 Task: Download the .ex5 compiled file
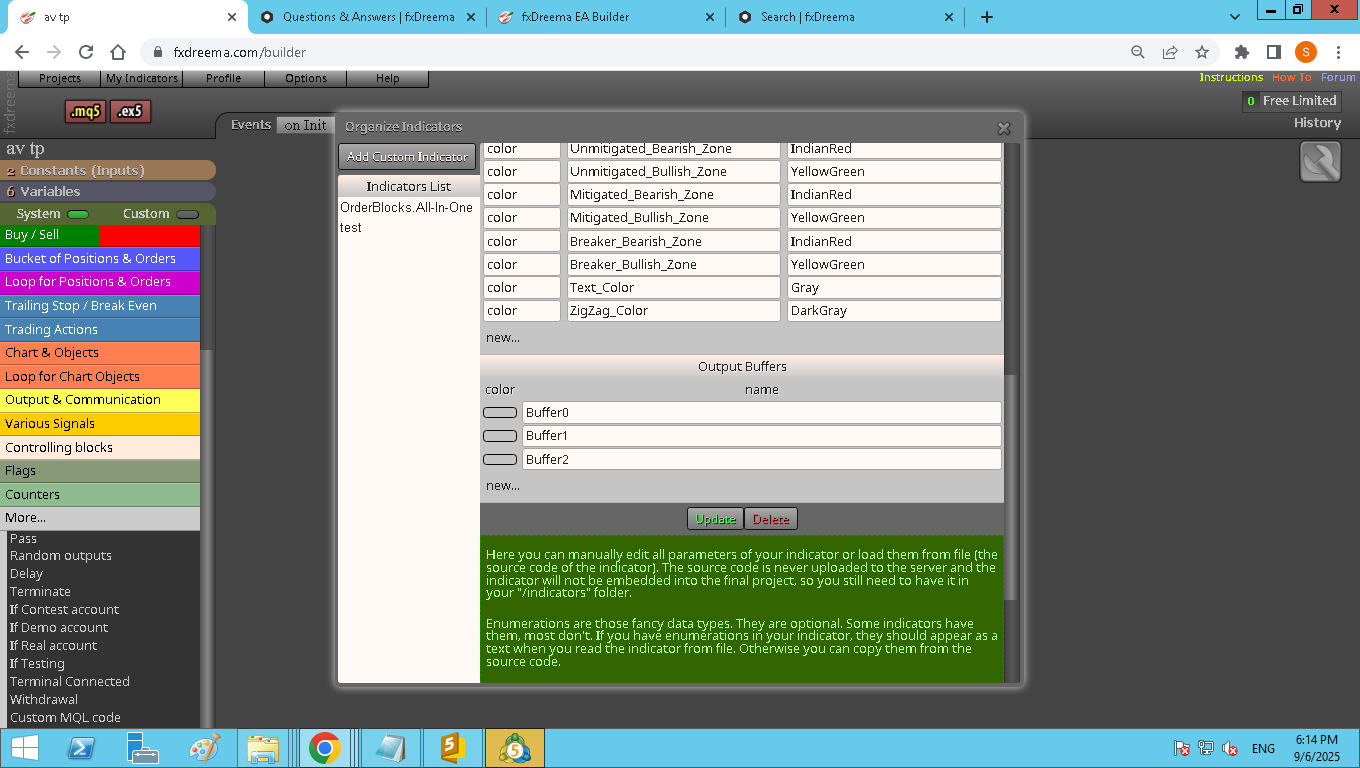131,112
